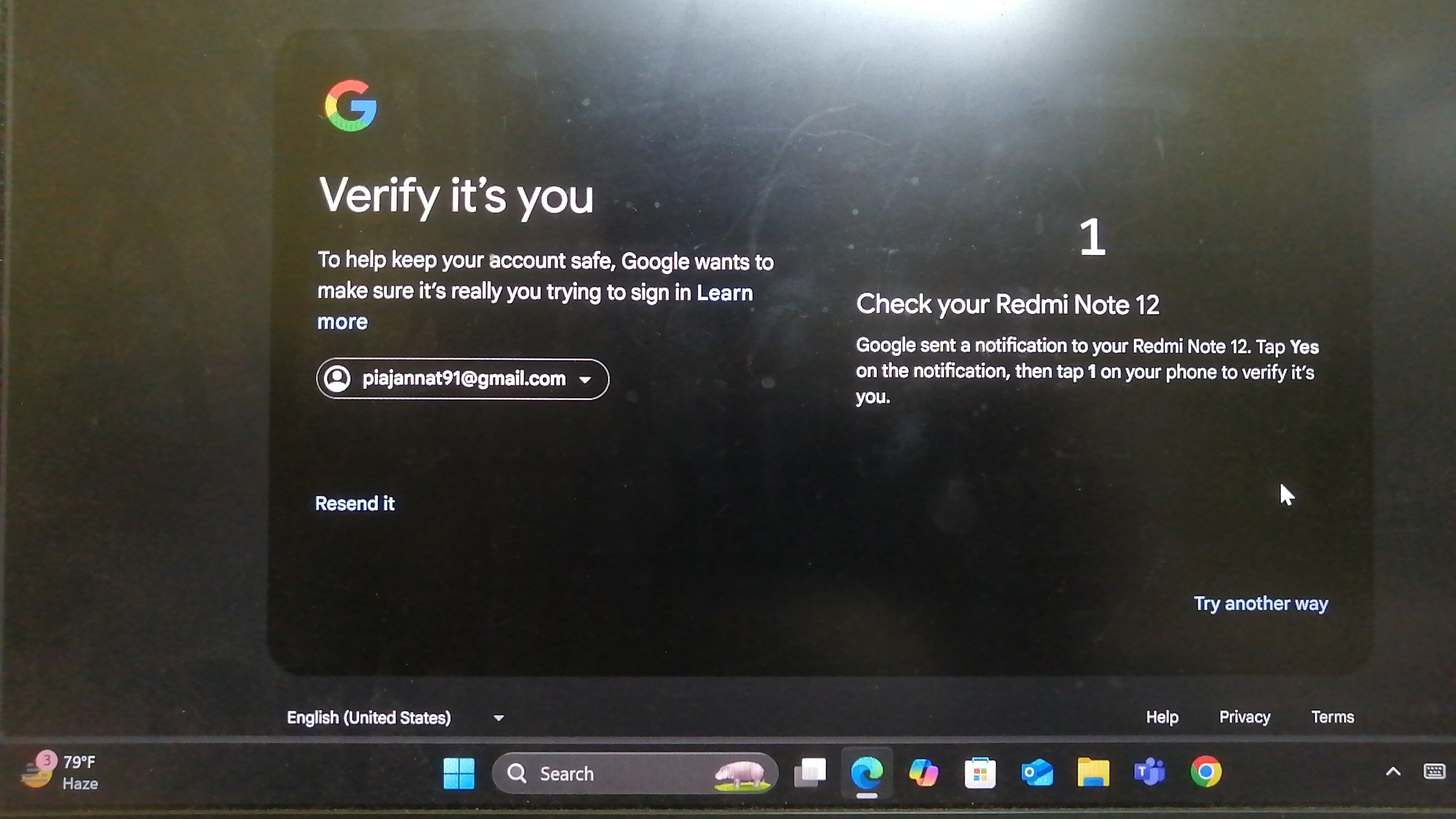Click the verification number 1

click(1092, 237)
